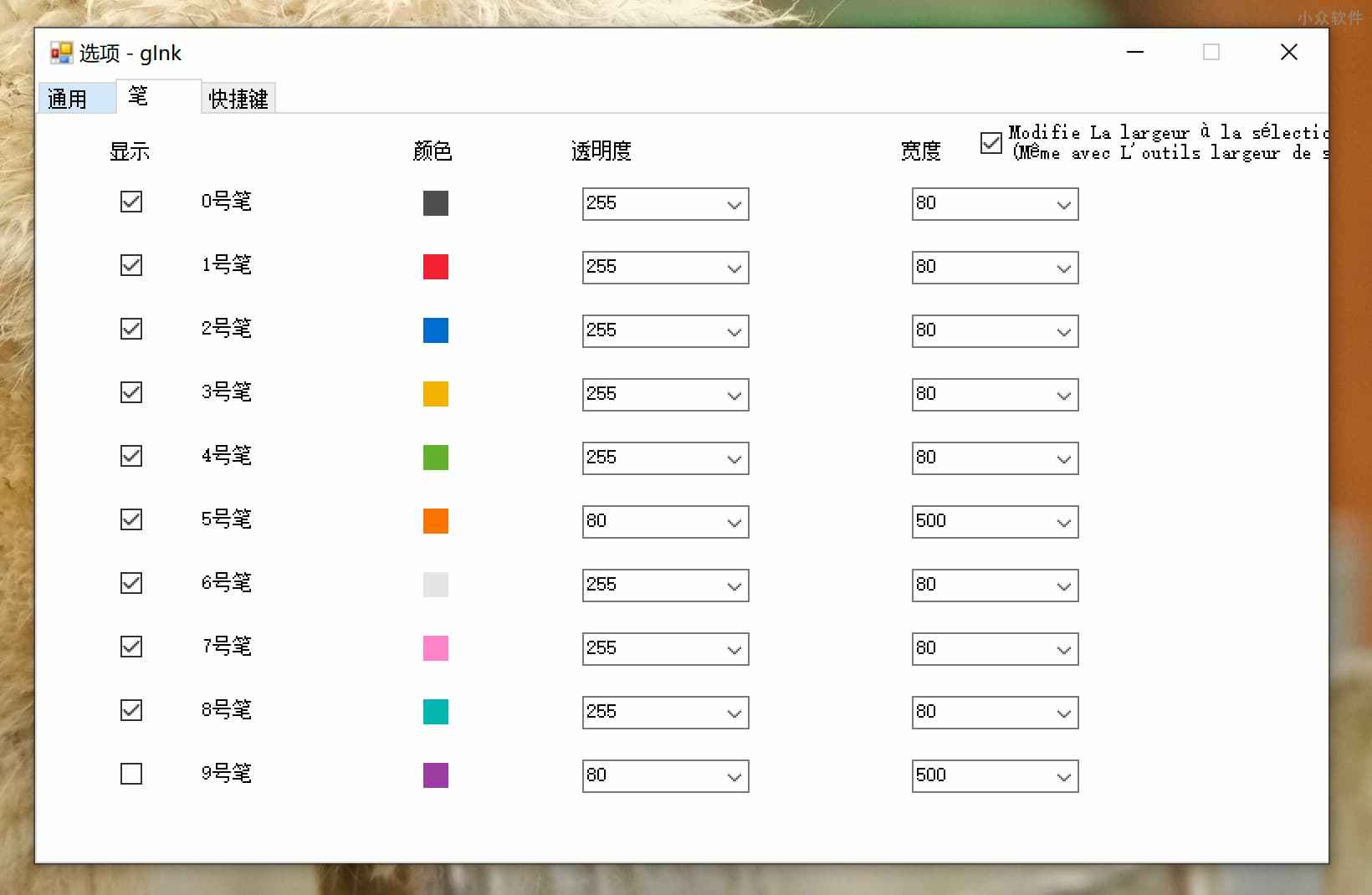Viewport: 1372px width, 895px height.
Task: Open the width dropdown for 1号笔
Action: 1062,267
